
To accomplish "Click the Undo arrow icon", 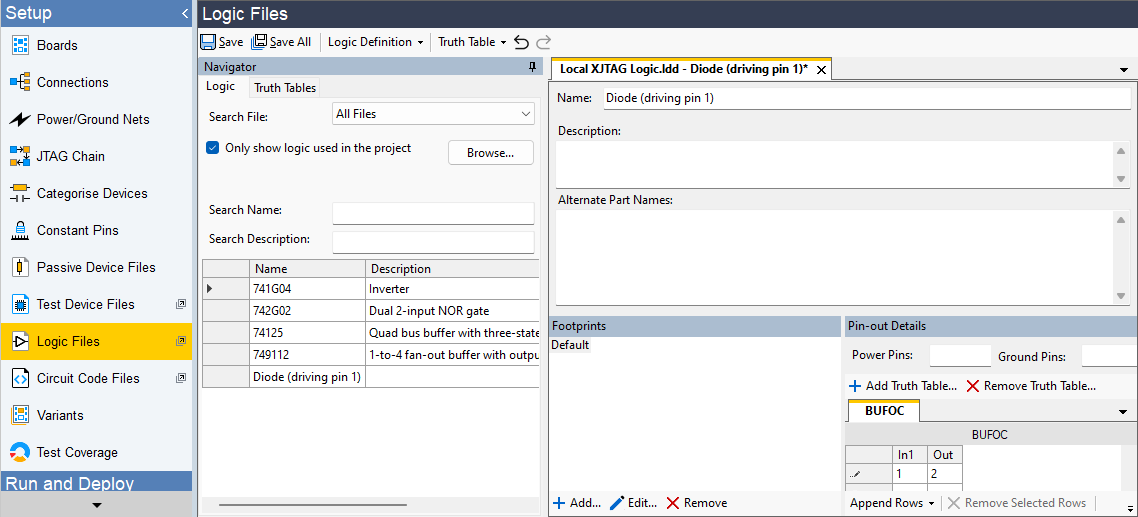I will 521,42.
